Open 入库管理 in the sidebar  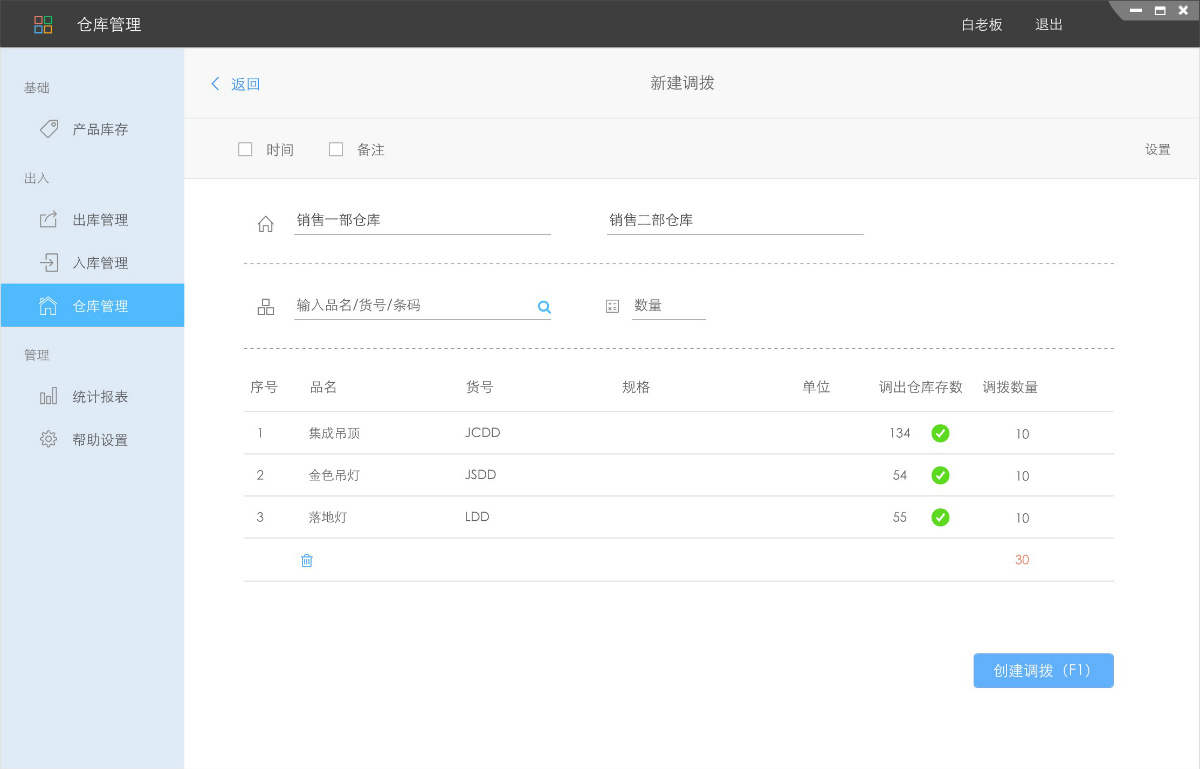point(92,262)
